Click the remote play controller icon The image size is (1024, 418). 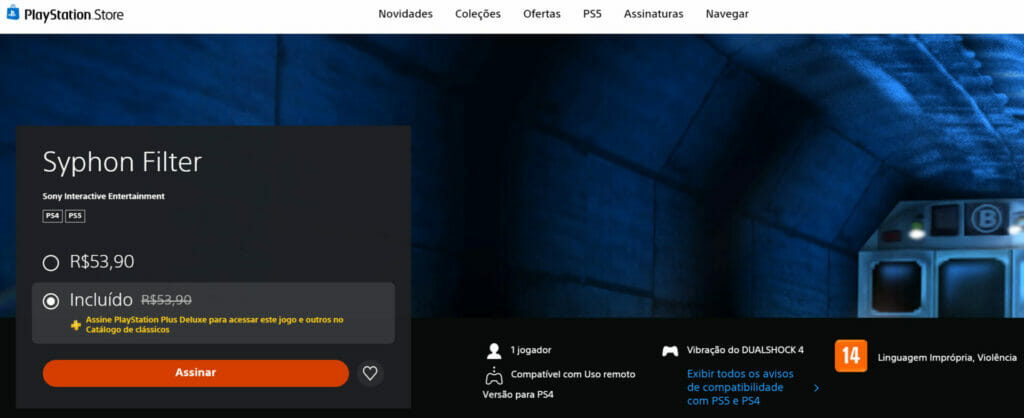coord(493,376)
